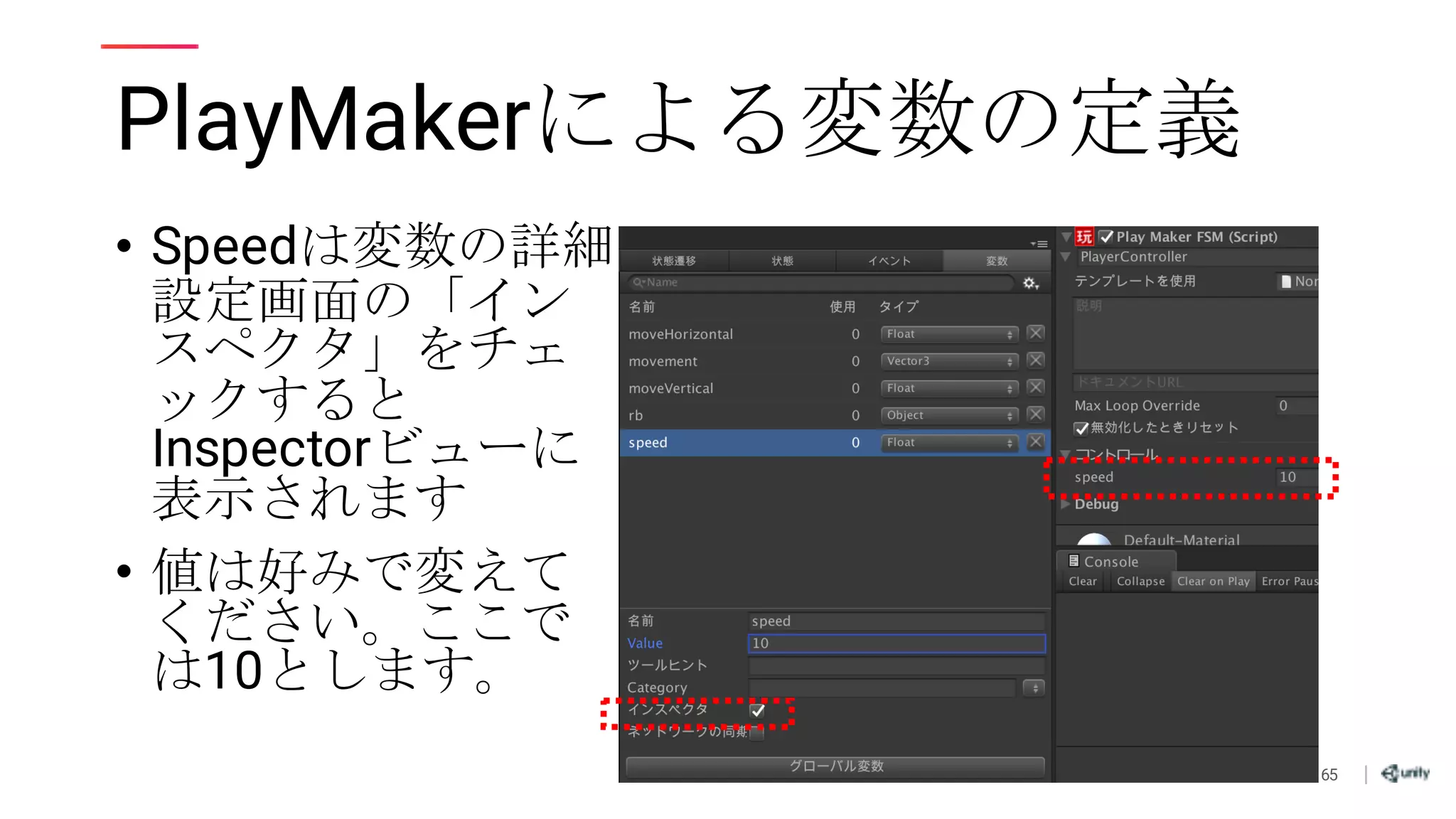Toggle the インスペクタ checkbox
1456x819 pixels.
coord(758,710)
